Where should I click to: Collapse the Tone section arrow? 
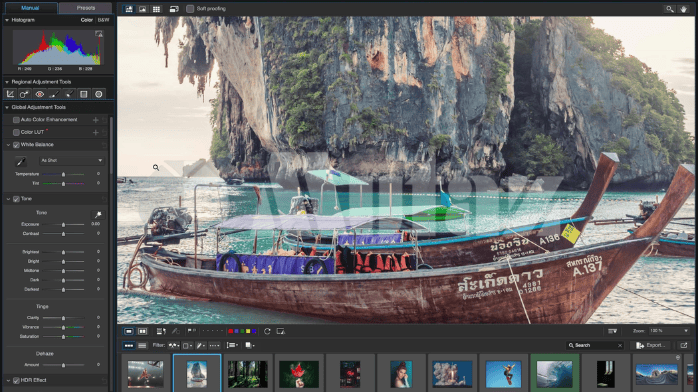pos(8,199)
